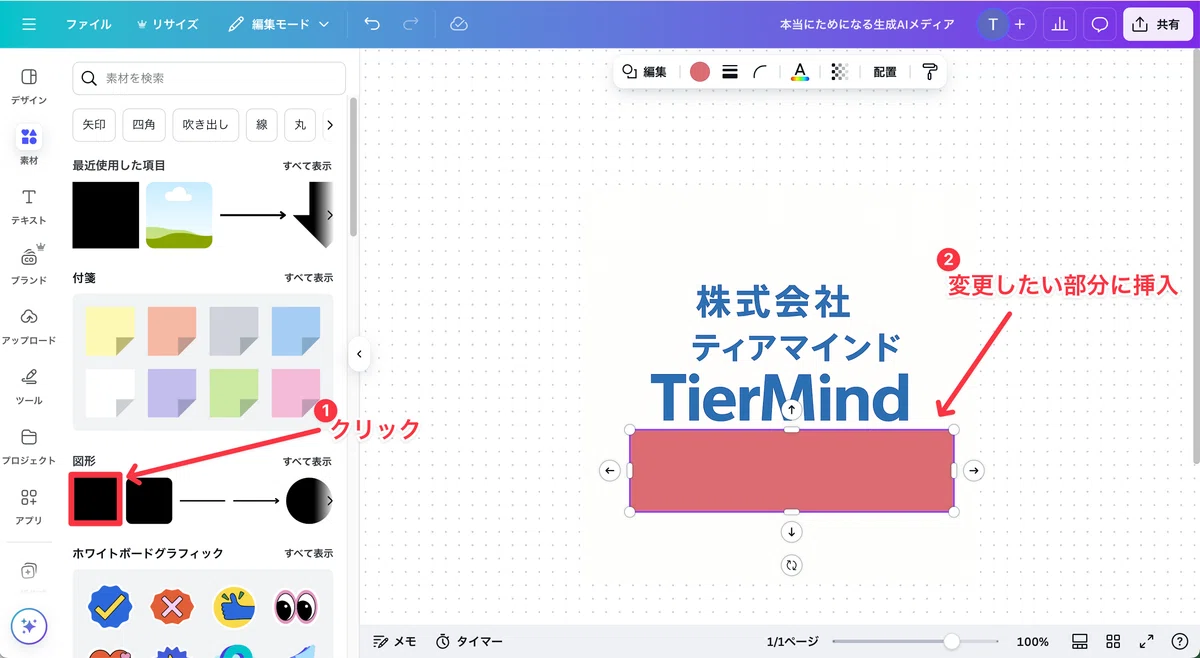Select the copy style paint roller
Image resolution: width=1200 pixels, height=658 pixels.
pyautogui.click(x=930, y=71)
